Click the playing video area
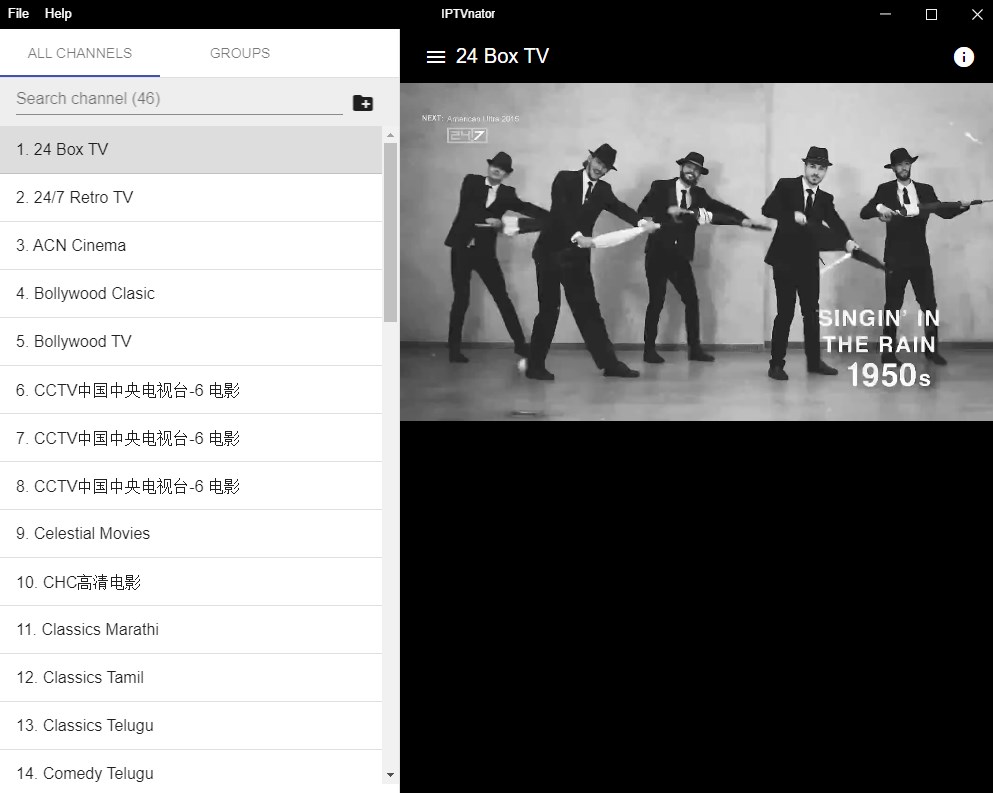993x793 pixels. pyautogui.click(x=696, y=250)
